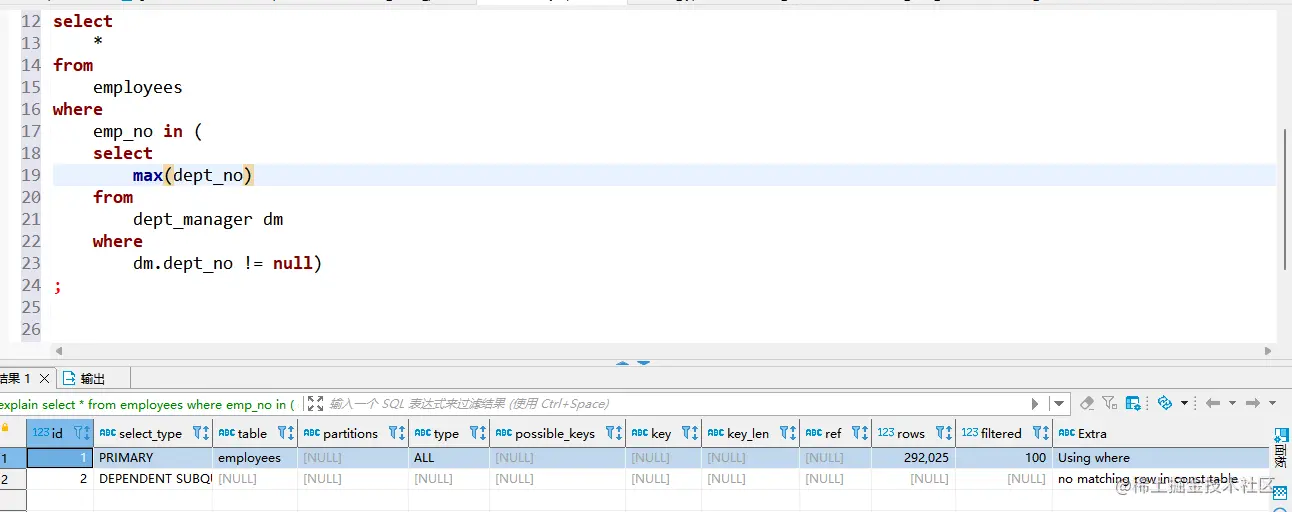Refresh the result set
Viewport: 1292px width, 512px height.
(1164, 403)
